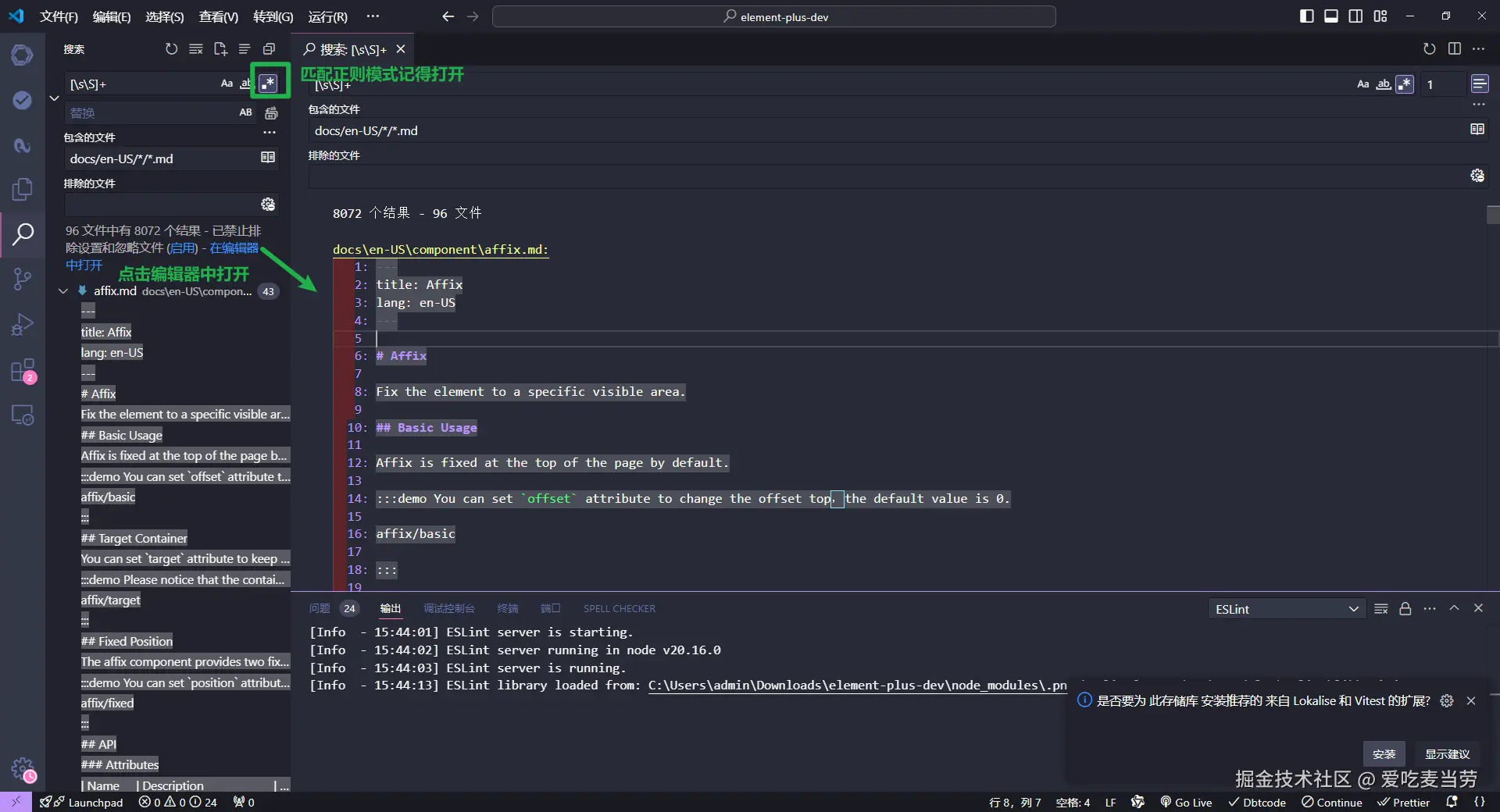Click Go Live in the status bar
1500x812 pixels.
point(1186,802)
